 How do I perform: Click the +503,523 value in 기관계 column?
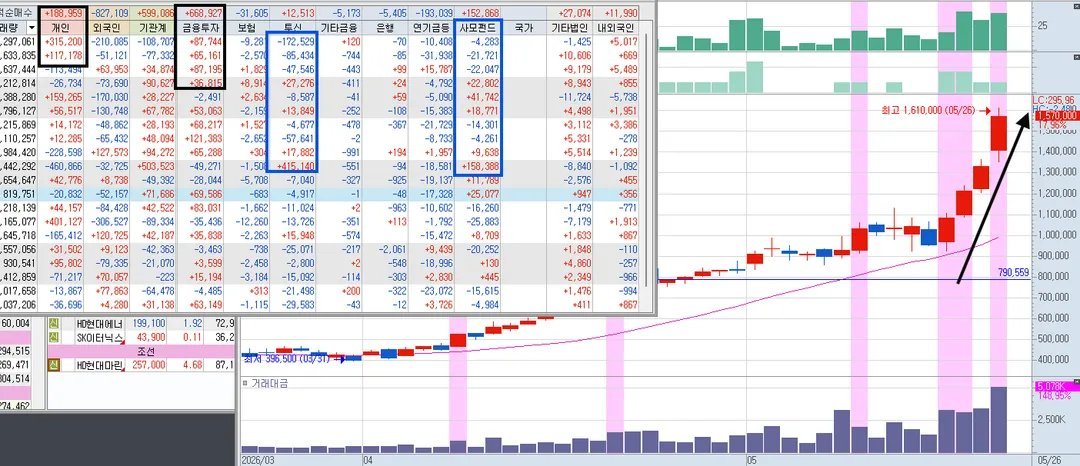pyautogui.click(x=156, y=166)
